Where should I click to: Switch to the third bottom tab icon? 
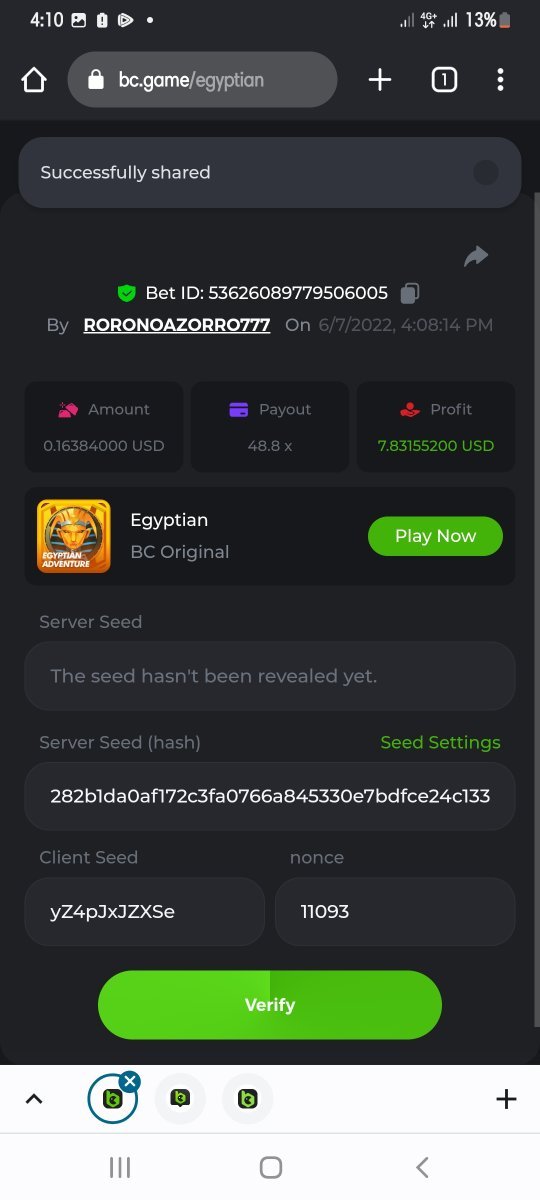(248, 1099)
